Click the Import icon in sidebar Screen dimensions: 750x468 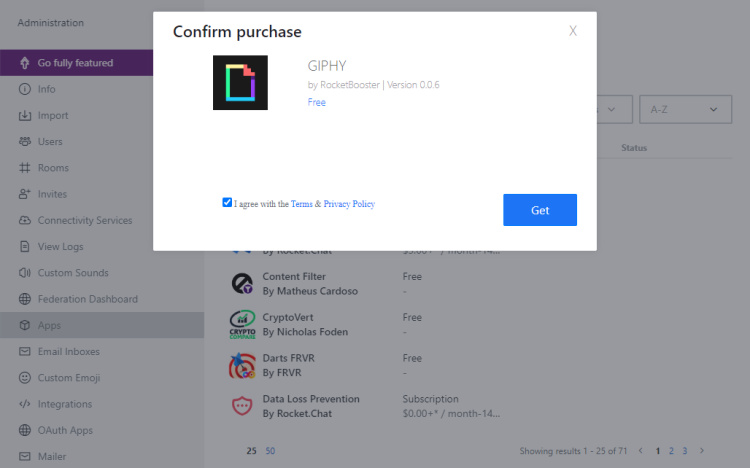[x=25, y=115]
